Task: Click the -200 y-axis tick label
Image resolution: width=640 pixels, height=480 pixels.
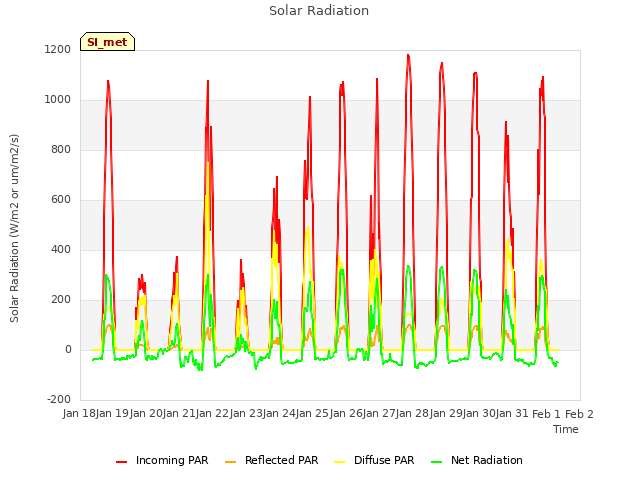Action: (59, 400)
